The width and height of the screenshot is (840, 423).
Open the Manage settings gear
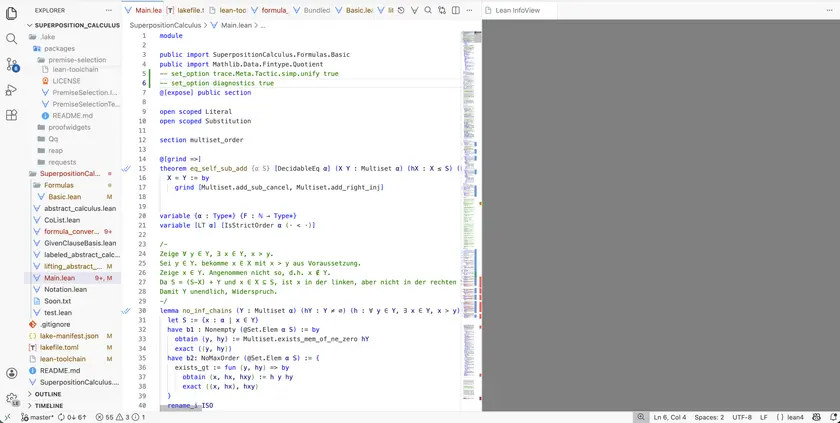tap(12, 398)
